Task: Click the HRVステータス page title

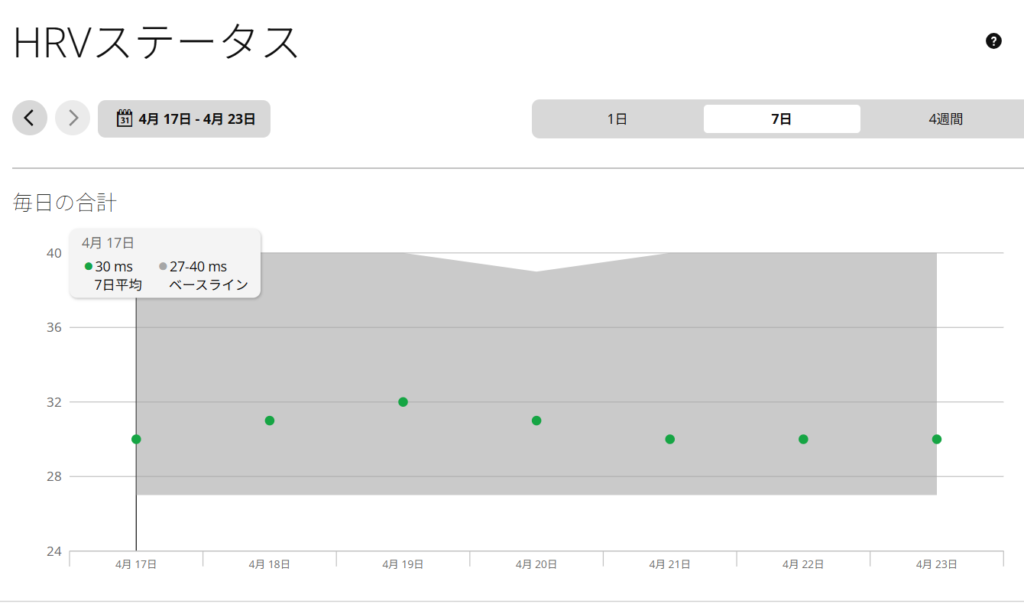Action: point(156,43)
